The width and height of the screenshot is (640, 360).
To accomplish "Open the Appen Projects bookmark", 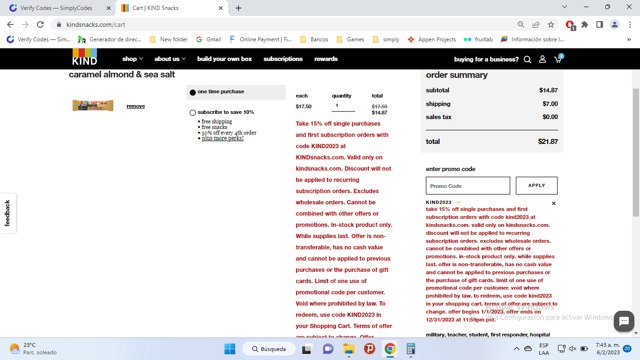I will pos(431,39).
